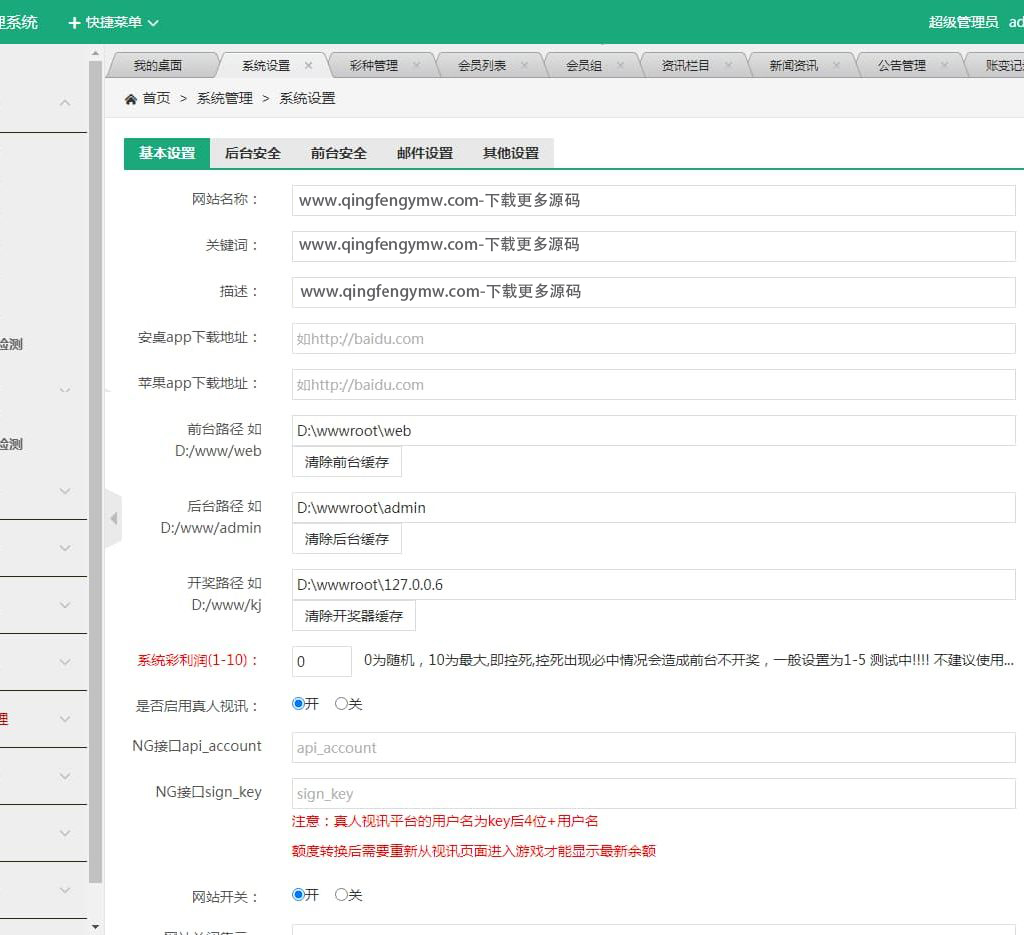Open the 邮件设置 tab
This screenshot has width=1024, height=935.
coord(425,153)
